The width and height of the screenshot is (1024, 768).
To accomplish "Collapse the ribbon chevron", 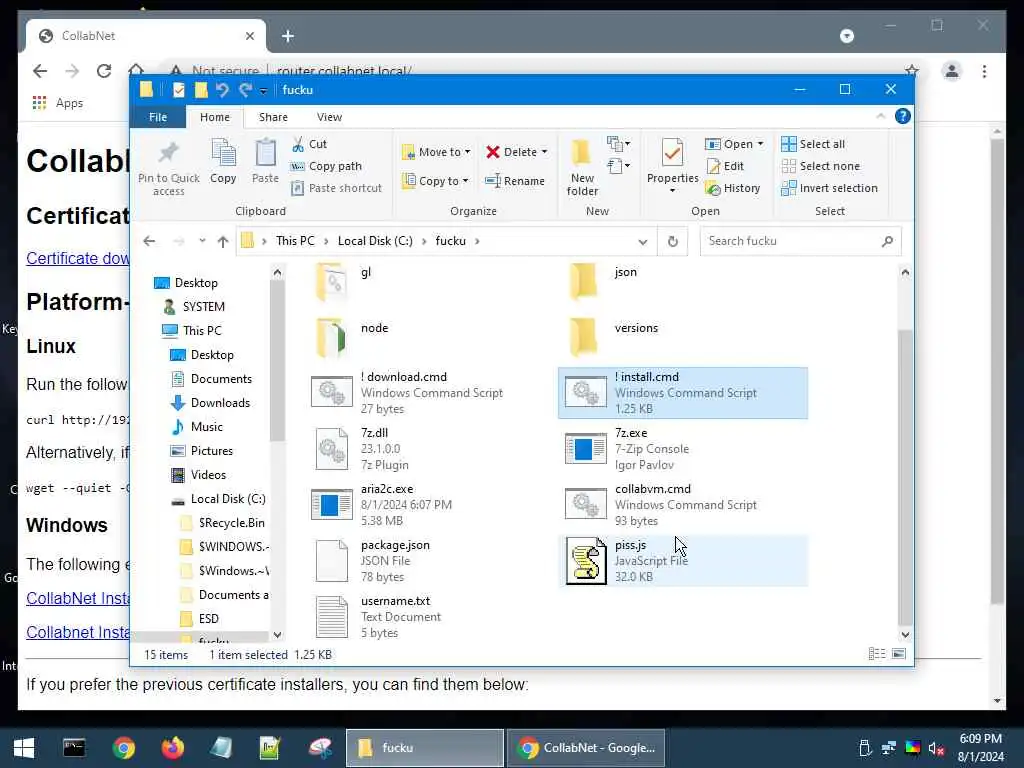I will pyautogui.click(x=880, y=116).
